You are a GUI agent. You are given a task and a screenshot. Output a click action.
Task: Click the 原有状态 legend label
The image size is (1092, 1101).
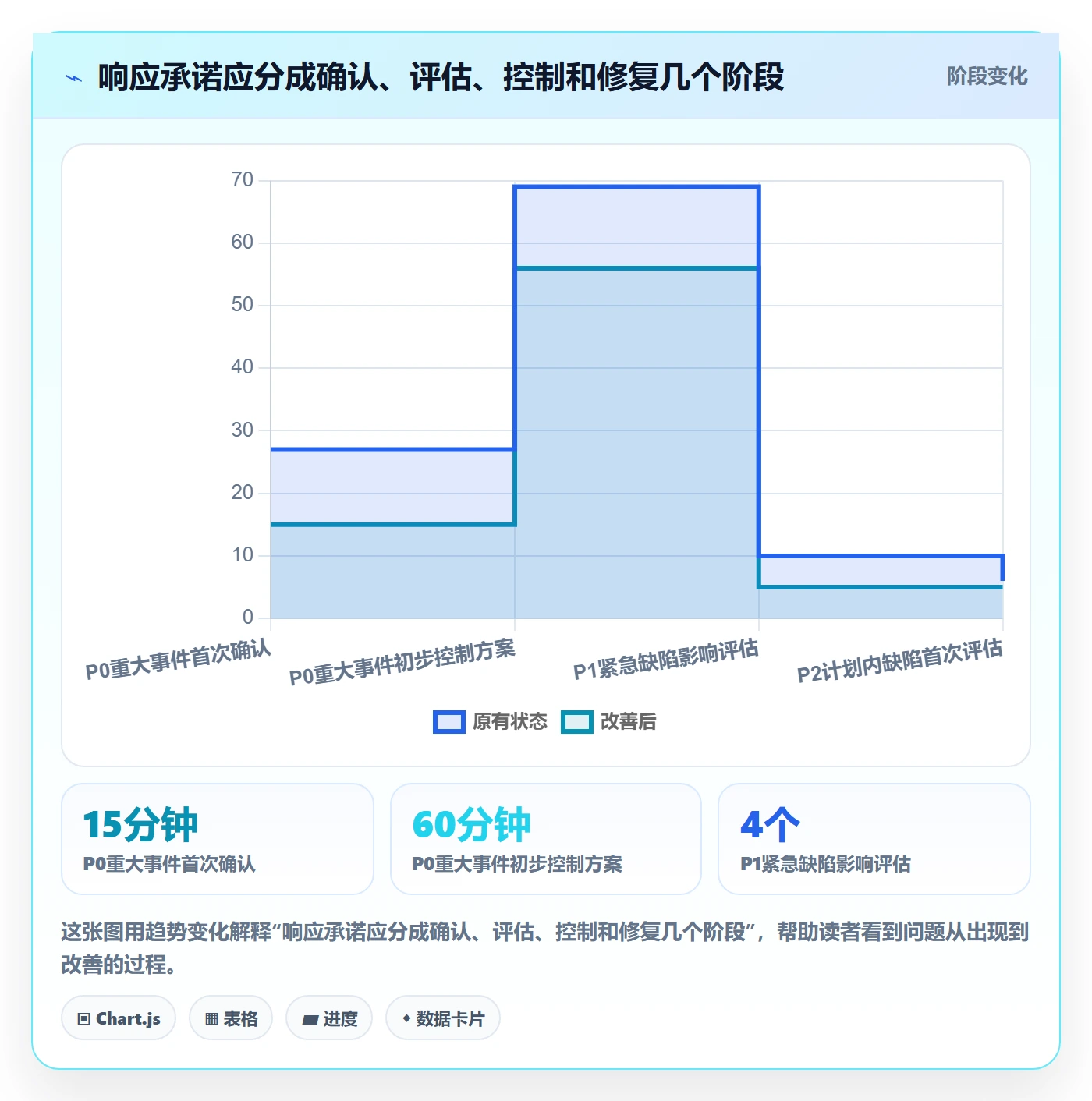(510, 722)
